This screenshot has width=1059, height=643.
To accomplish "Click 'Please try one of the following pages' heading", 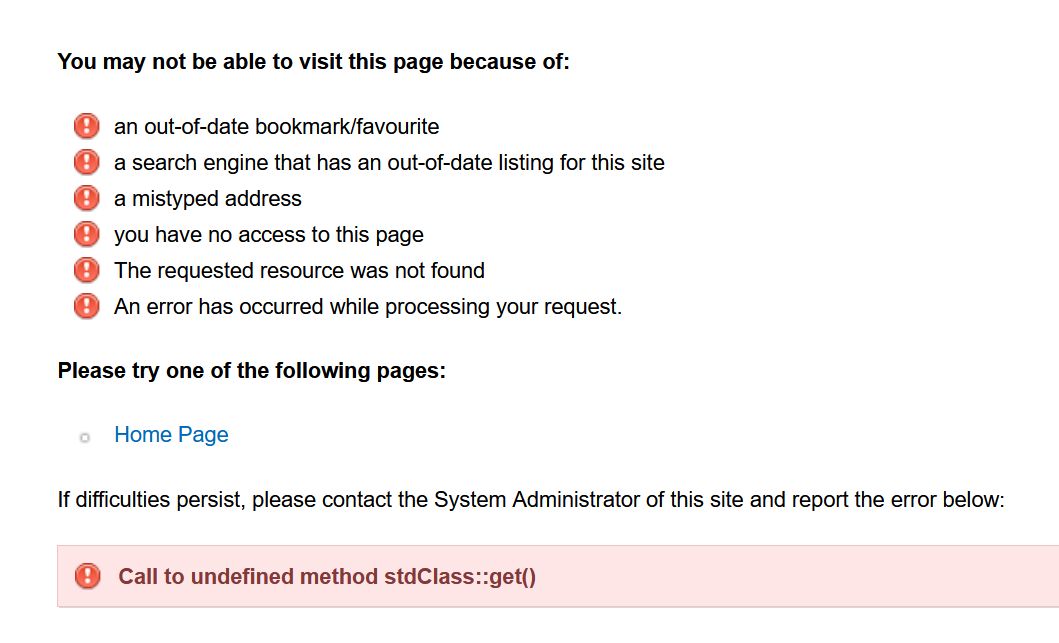I will click(x=251, y=371).
